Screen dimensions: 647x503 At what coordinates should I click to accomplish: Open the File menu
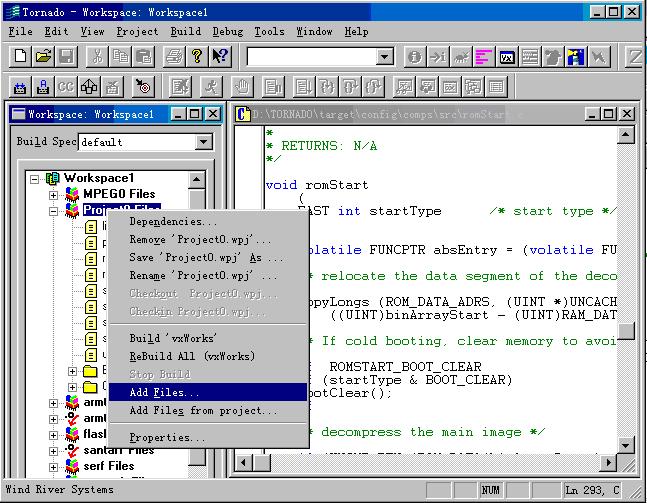(21, 31)
